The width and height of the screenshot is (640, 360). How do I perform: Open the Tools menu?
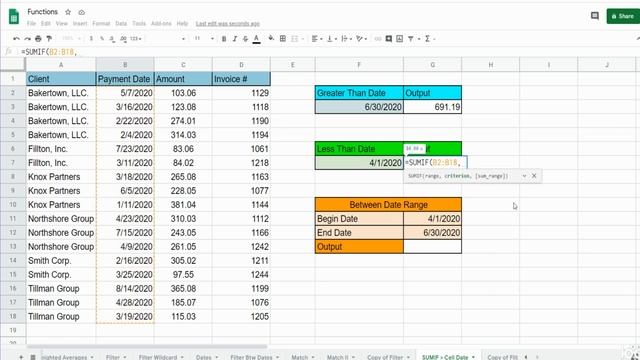click(x=139, y=24)
